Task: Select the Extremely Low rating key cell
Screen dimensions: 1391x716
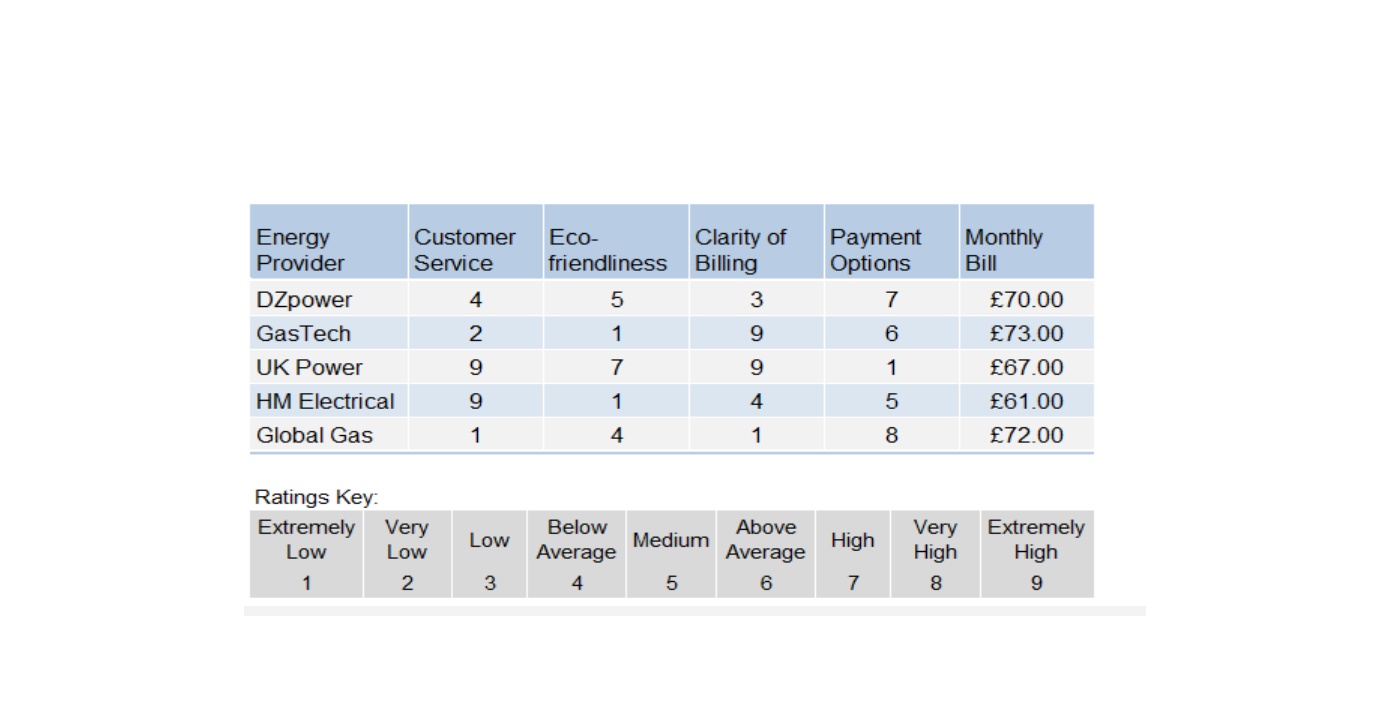Action: [306, 554]
